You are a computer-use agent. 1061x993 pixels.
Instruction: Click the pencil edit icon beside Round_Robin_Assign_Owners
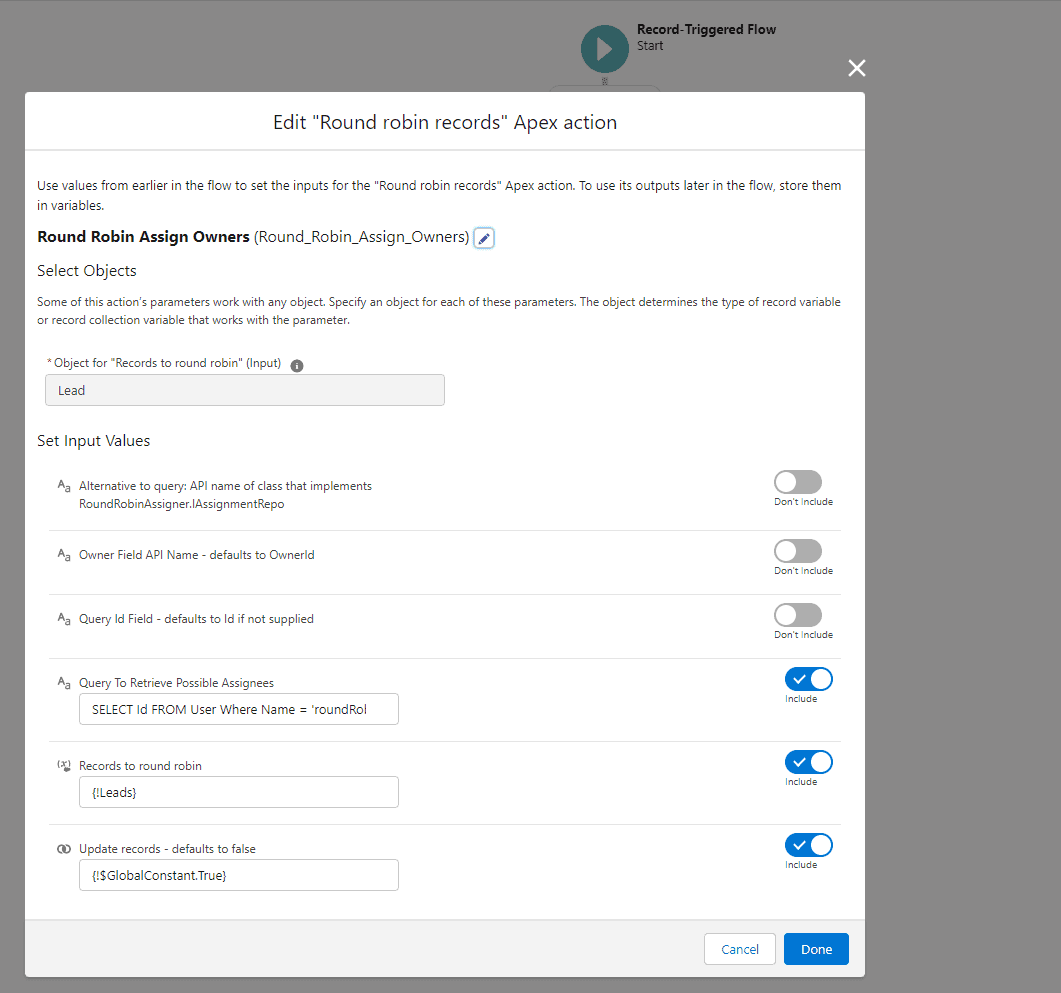pyautogui.click(x=484, y=238)
